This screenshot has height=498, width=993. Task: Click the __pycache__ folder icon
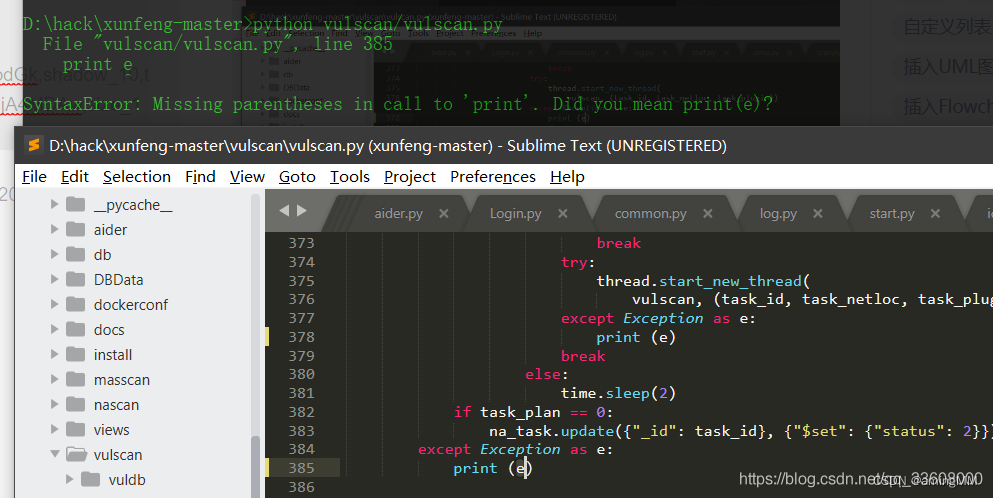pyautogui.click(x=75, y=204)
